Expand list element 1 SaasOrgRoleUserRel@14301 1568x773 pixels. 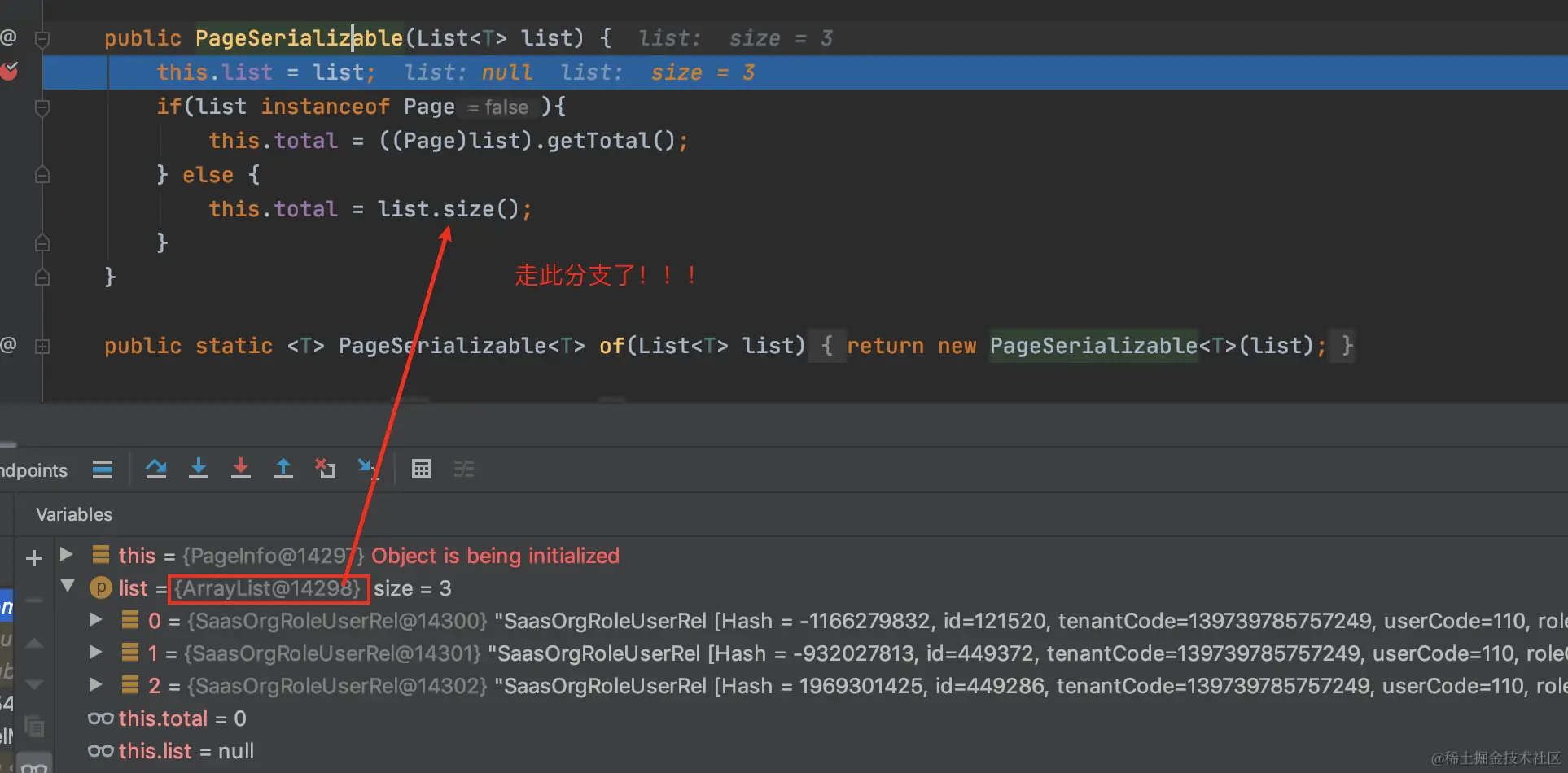coord(95,653)
